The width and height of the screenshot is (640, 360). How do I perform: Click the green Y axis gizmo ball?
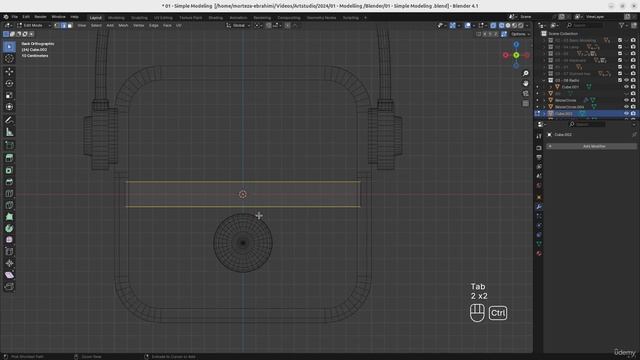pos(516,55)
